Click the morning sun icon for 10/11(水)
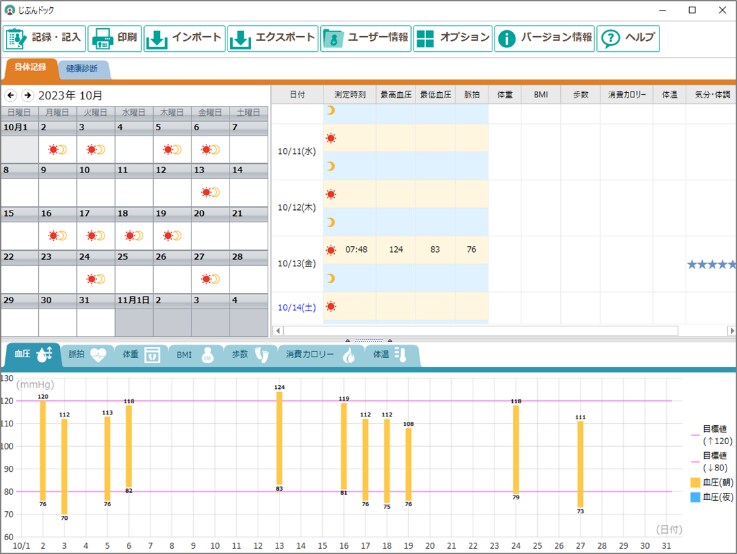Viewport: 737px width, 554px height. pos(331,138)
